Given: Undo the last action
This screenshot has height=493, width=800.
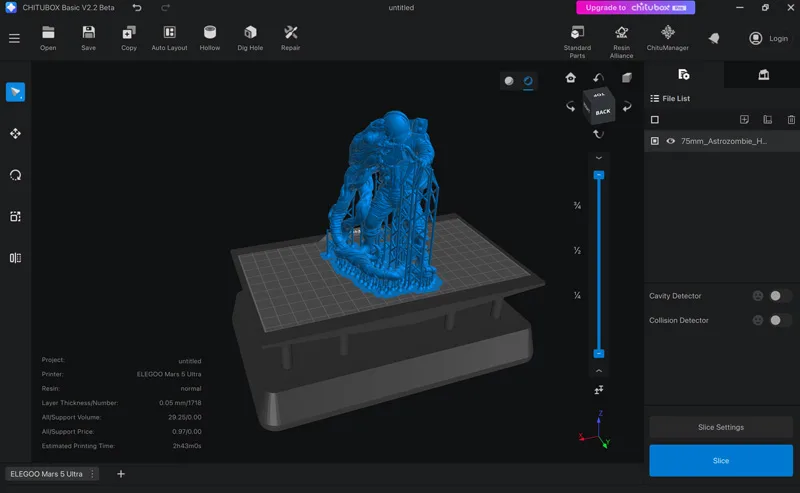Looking at the screenshot, I should [x=137, y=8].
